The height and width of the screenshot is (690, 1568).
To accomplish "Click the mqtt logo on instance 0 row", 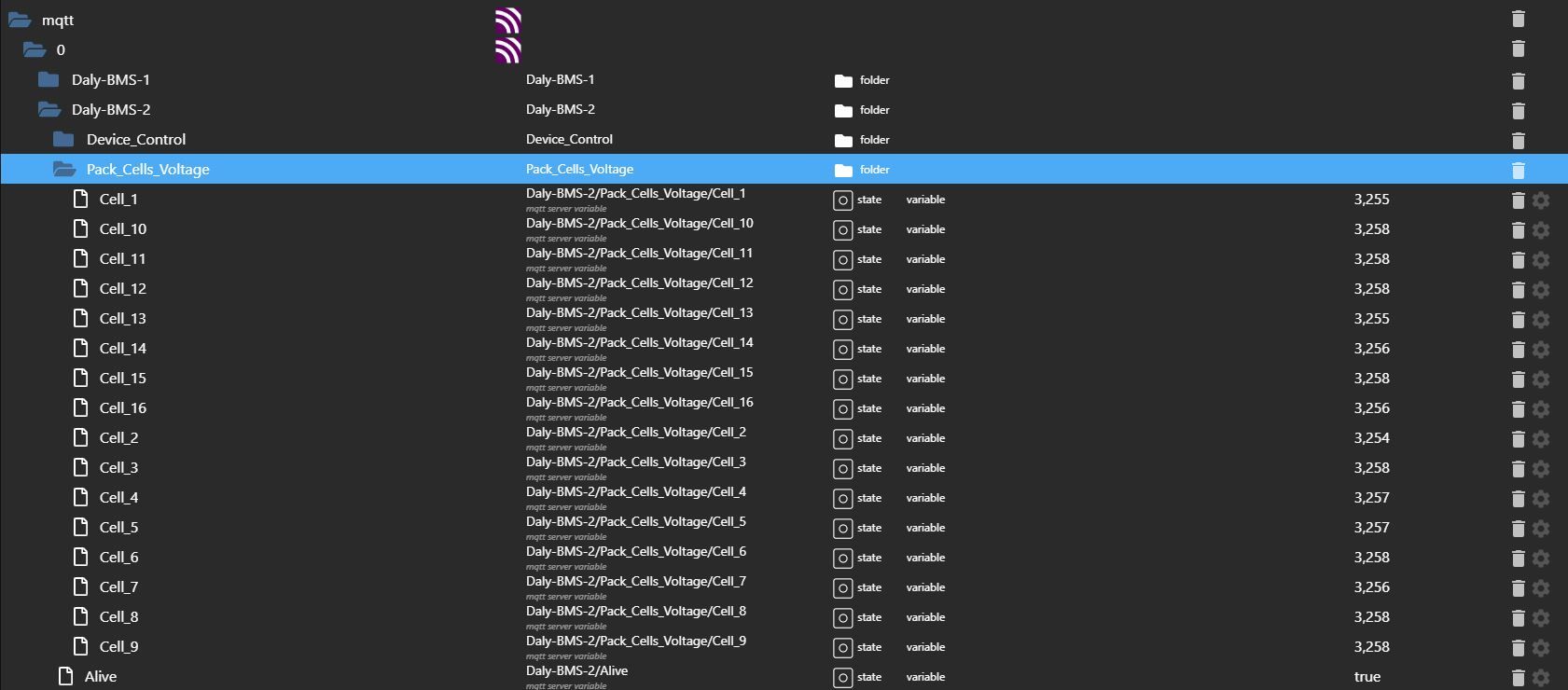I will coord(507,50).
